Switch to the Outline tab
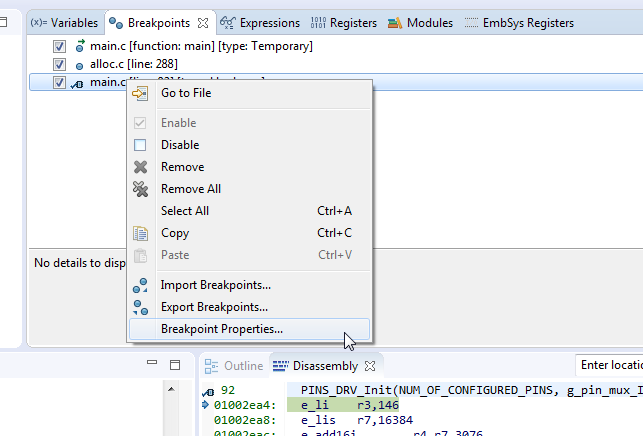This screenshot has width=643, height=436. (234, 366)
